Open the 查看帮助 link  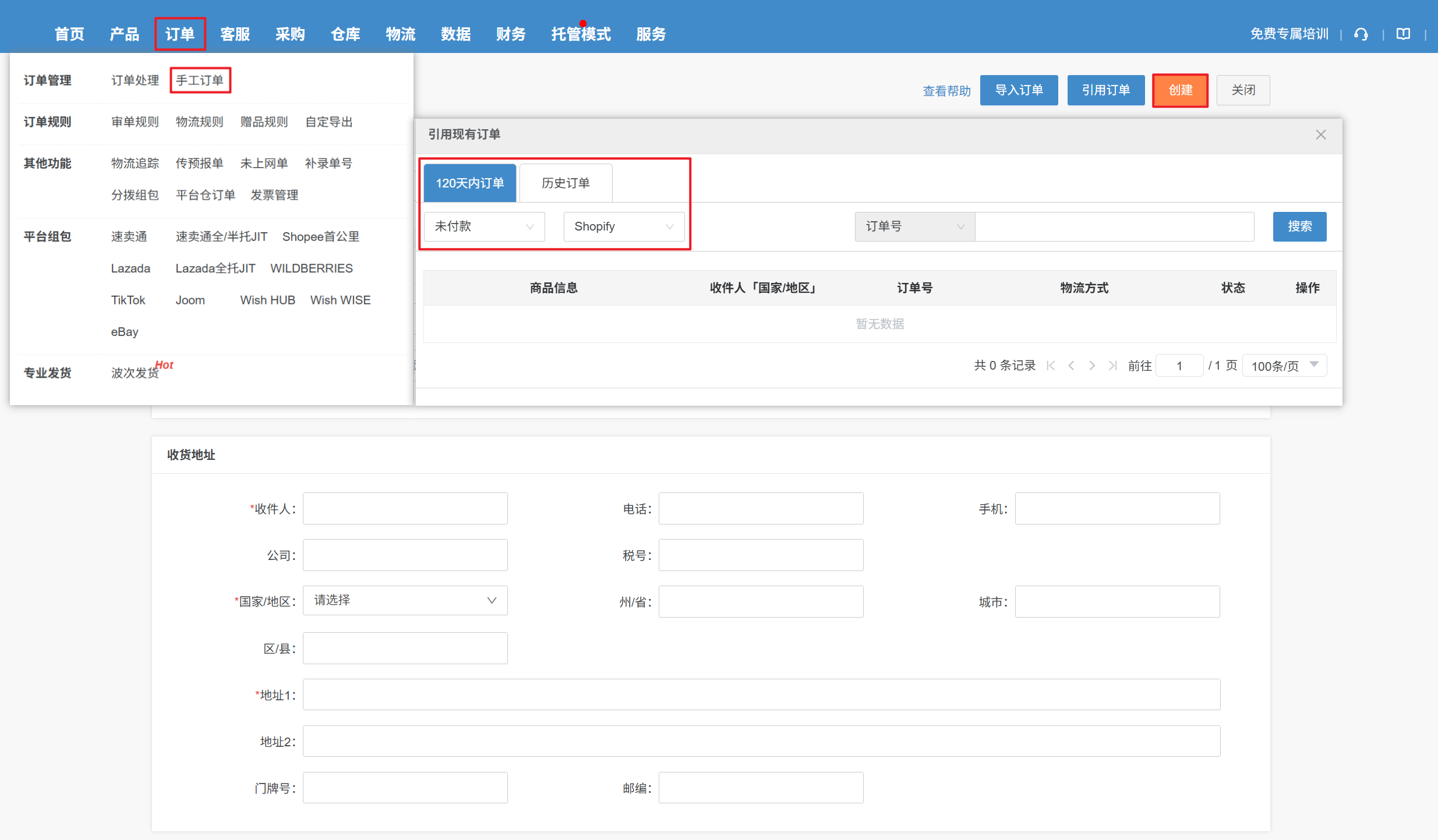click(x=946, y=91)
